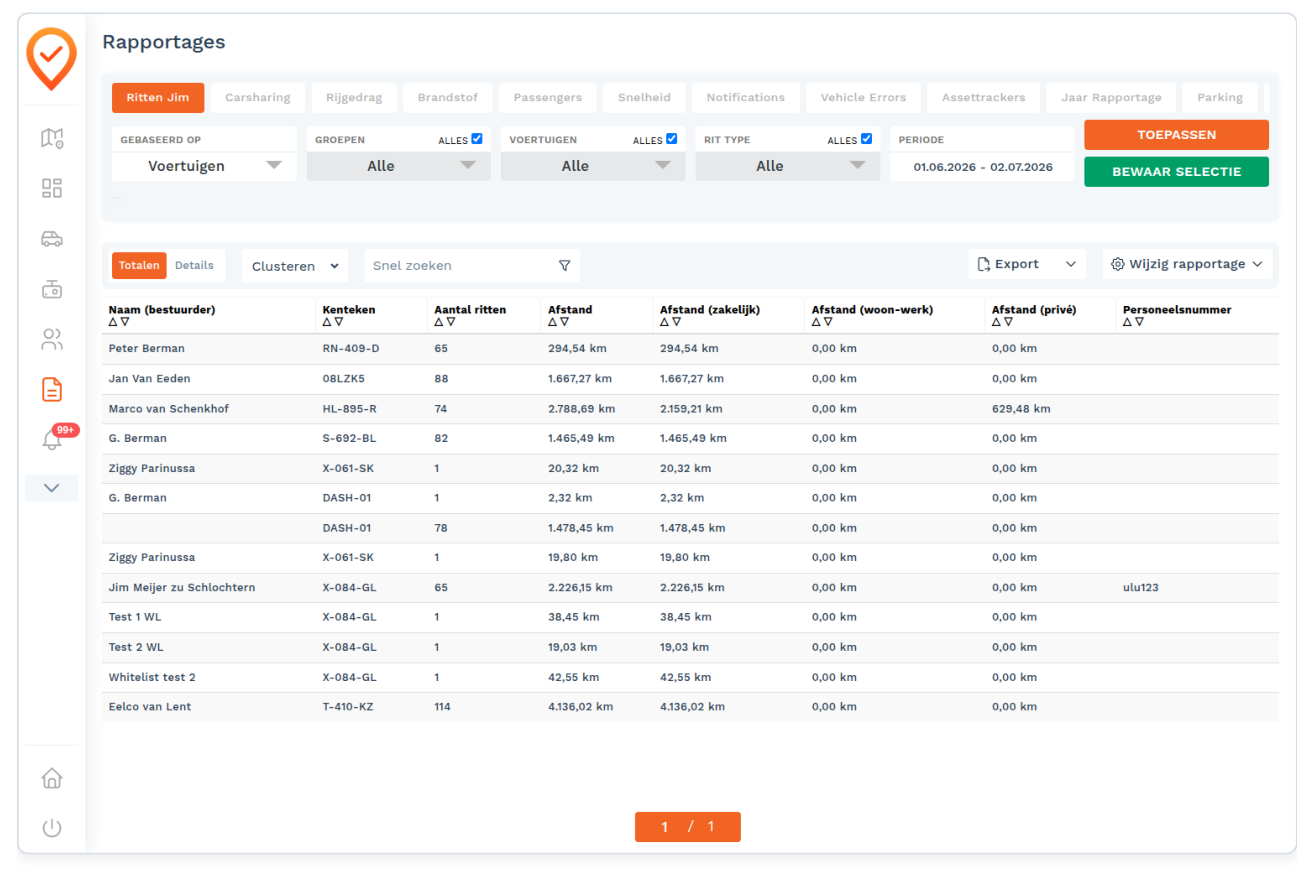The width and height of the screenshot is (1314, 875).
Task: Switch to Details view
Action: [x=195, y=265]
